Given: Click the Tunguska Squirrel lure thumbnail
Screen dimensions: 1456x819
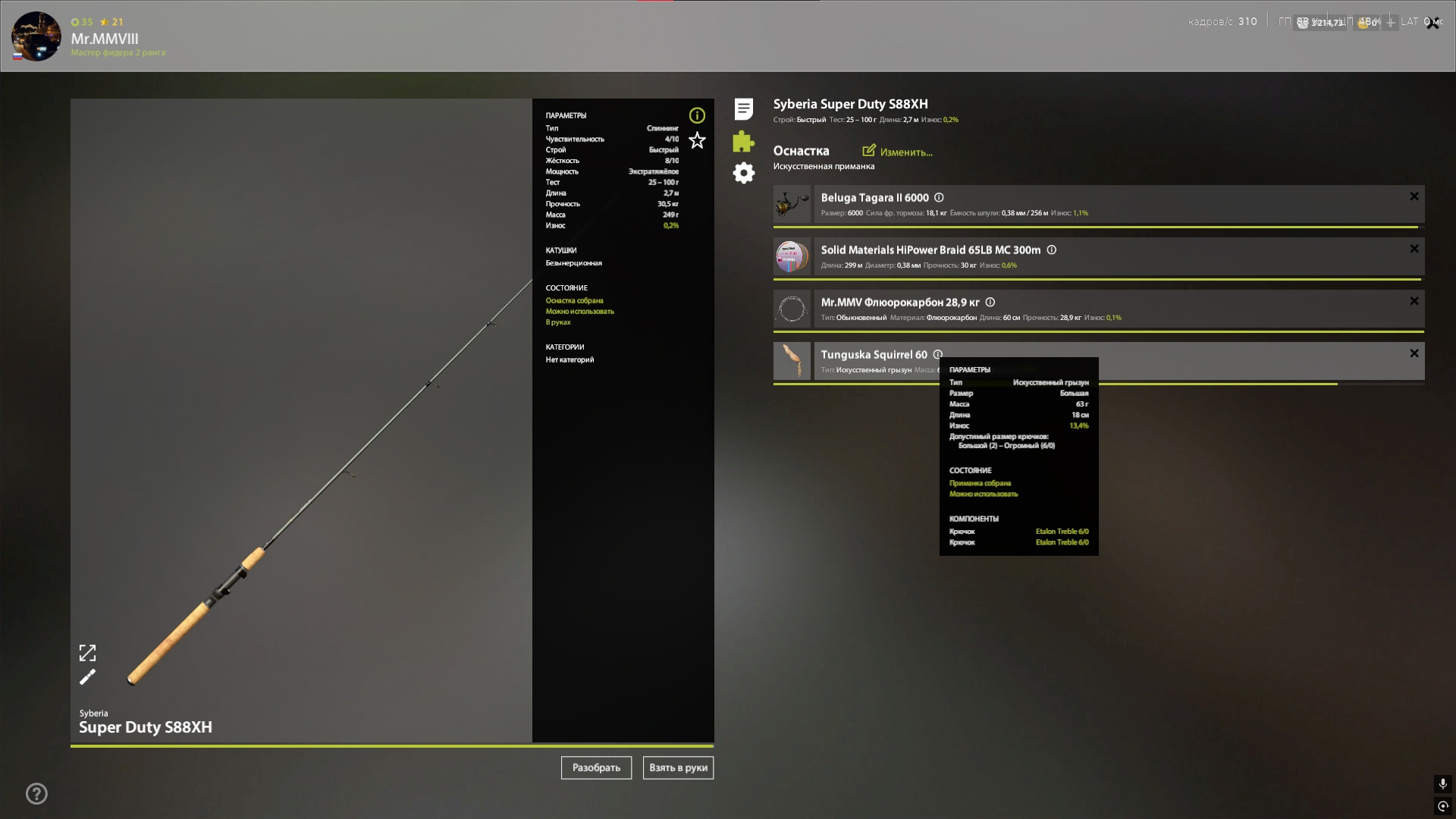Looking at the screenshot, I should pos(792,362).
